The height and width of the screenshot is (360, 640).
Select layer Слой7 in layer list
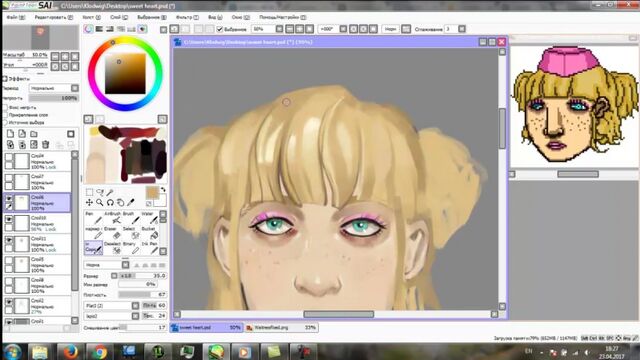[x=38, y=182]
